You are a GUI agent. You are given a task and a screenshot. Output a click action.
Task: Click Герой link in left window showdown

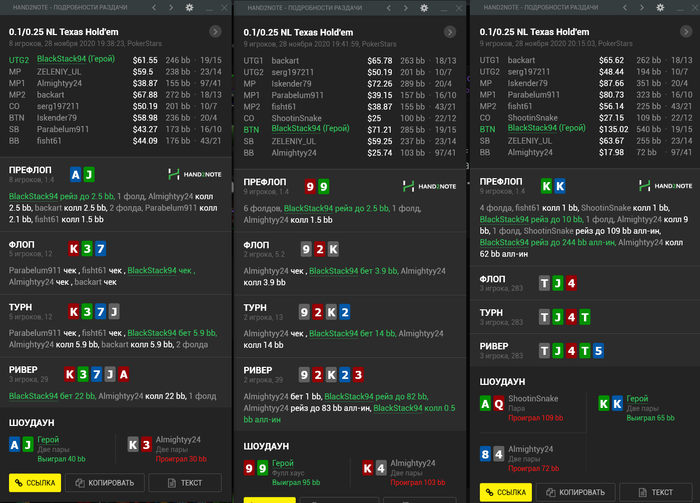pyautogui.click(x=48, y=440)
